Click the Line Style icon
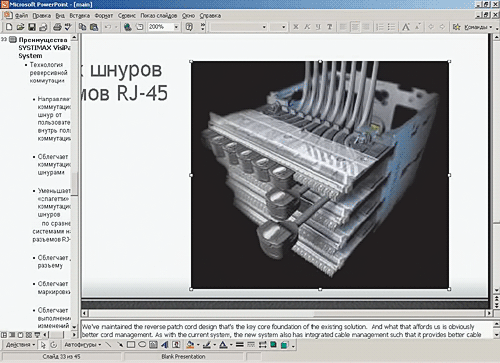The width and height of the screenshot is (500, 363). pos(239,345)
